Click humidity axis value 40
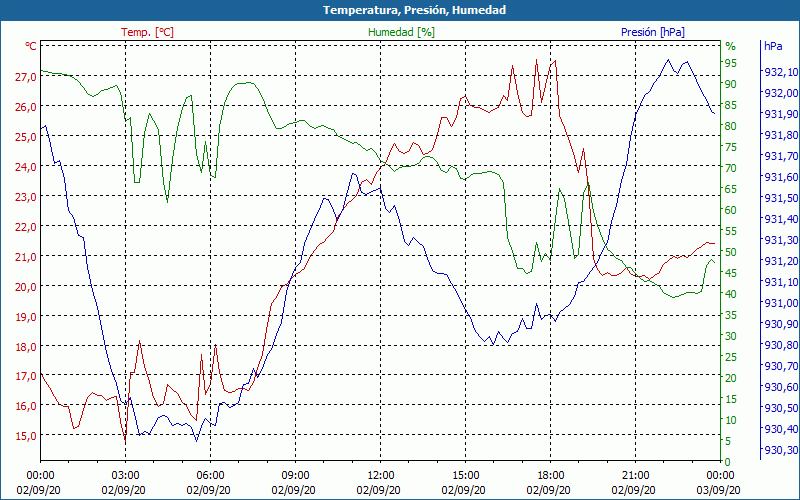Screen dimensions: 800x500 tap(731, 294)
